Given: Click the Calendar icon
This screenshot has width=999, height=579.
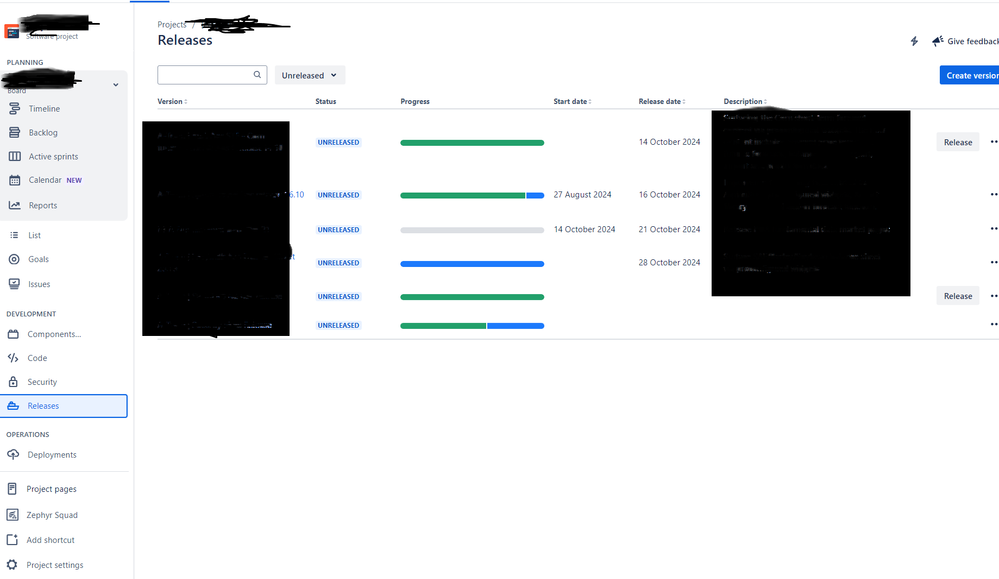Looking at the screenshot, I should click(14, 180).
